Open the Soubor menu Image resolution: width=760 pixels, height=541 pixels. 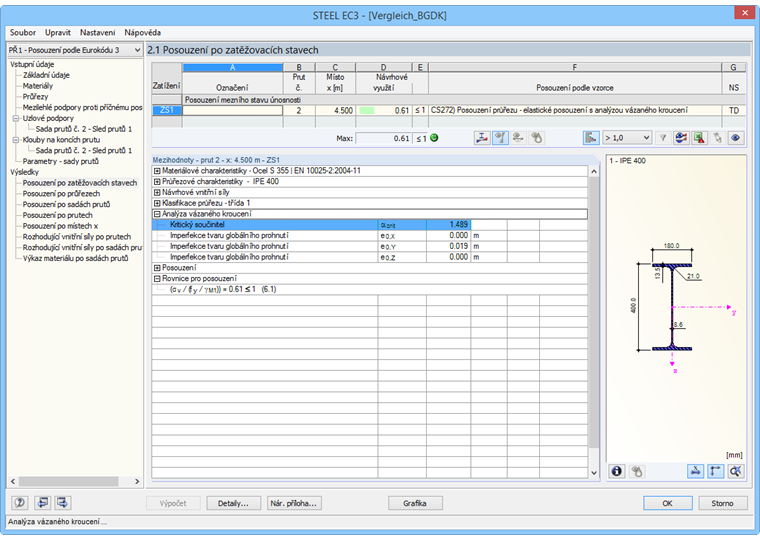23,32
